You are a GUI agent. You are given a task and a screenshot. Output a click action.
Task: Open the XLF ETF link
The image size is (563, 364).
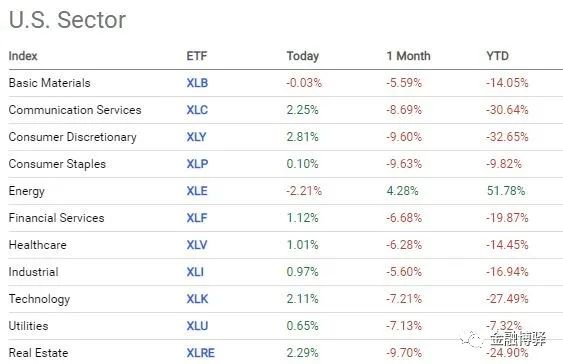197,218
